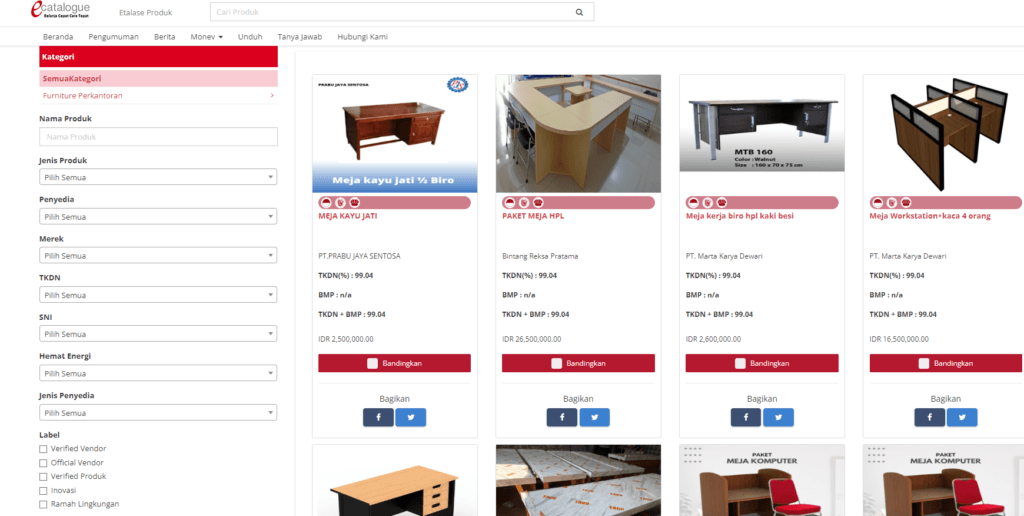Share Meja kerja biro hpl on Facebook

pos(746,417)
